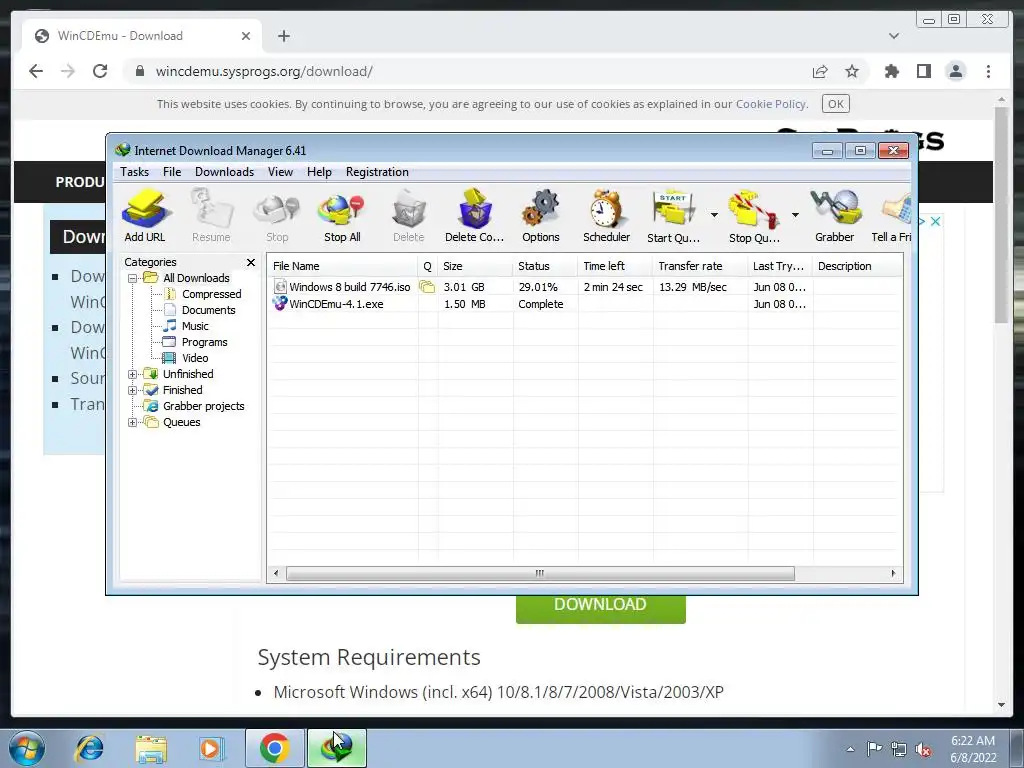Expand the Queues category

click(133, 423)
